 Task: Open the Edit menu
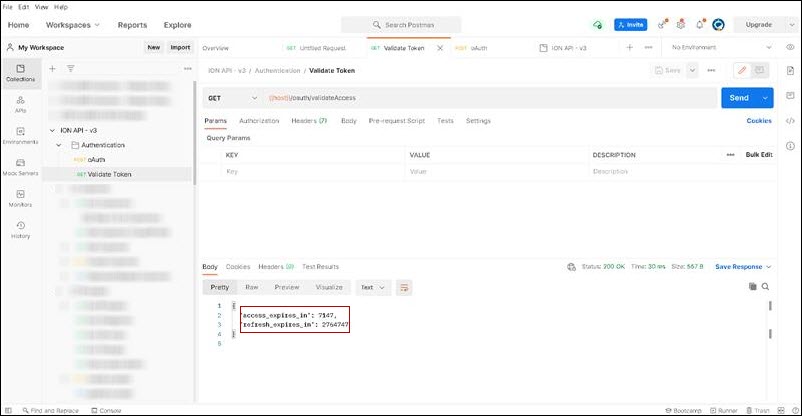tap(24, 7)
